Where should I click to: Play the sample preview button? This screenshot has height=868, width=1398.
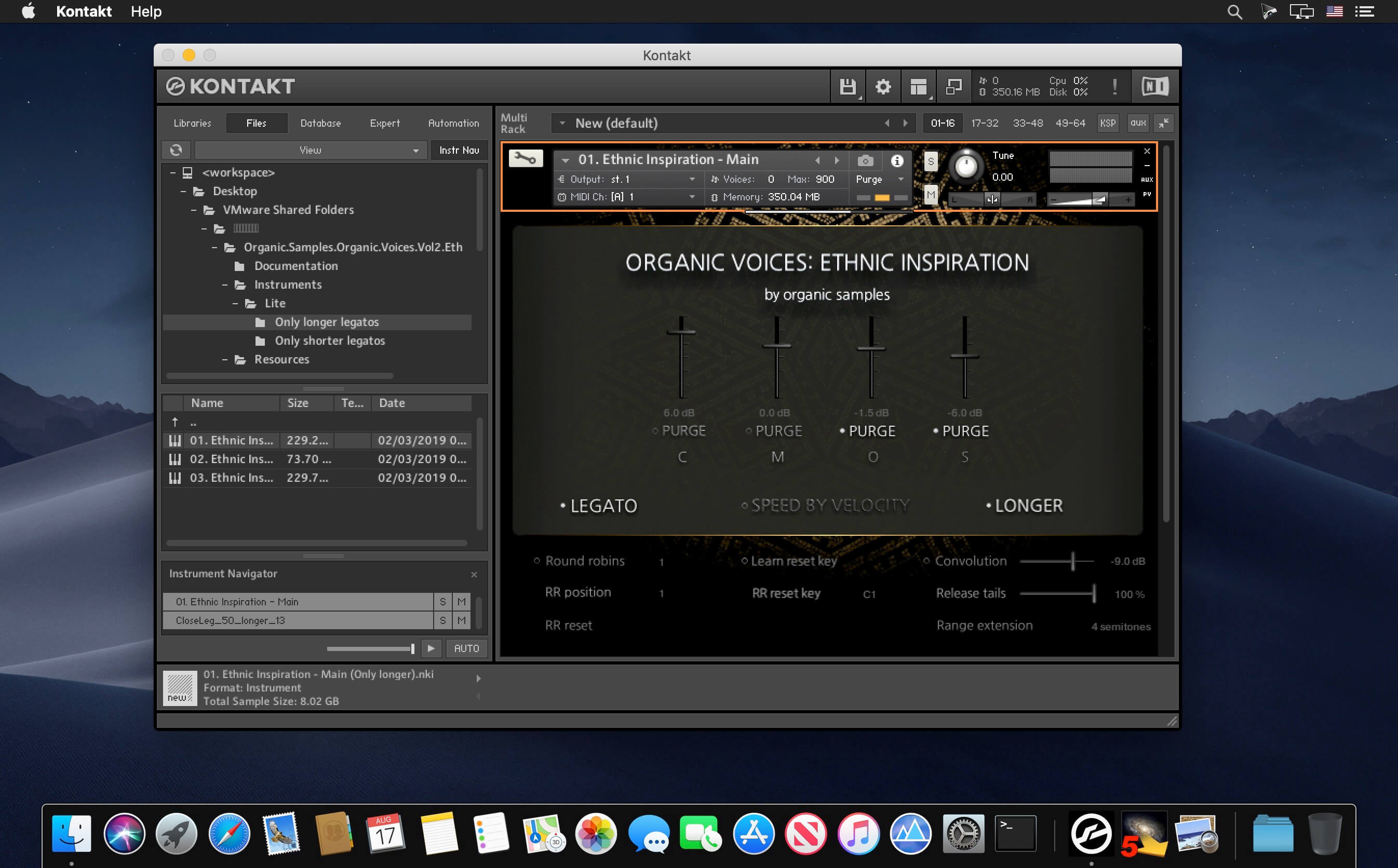[431, 648]
